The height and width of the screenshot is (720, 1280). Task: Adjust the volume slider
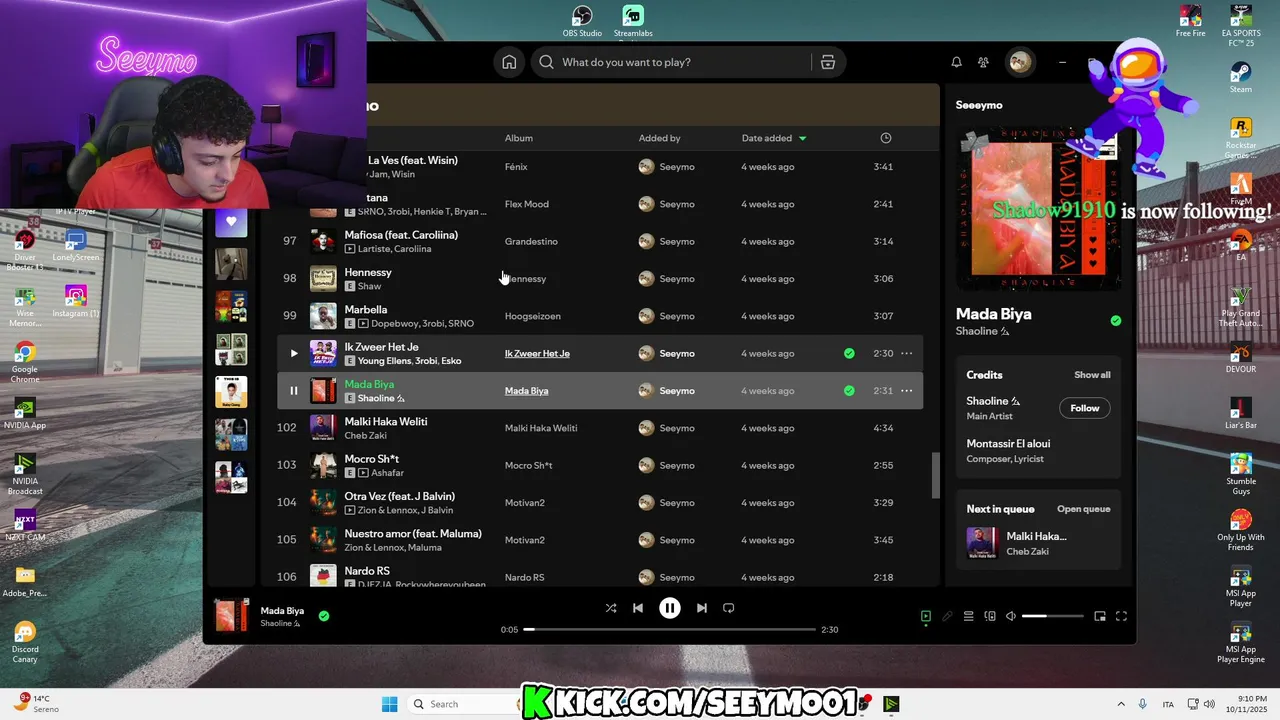pyautogui.click(x=1053, y=616)
